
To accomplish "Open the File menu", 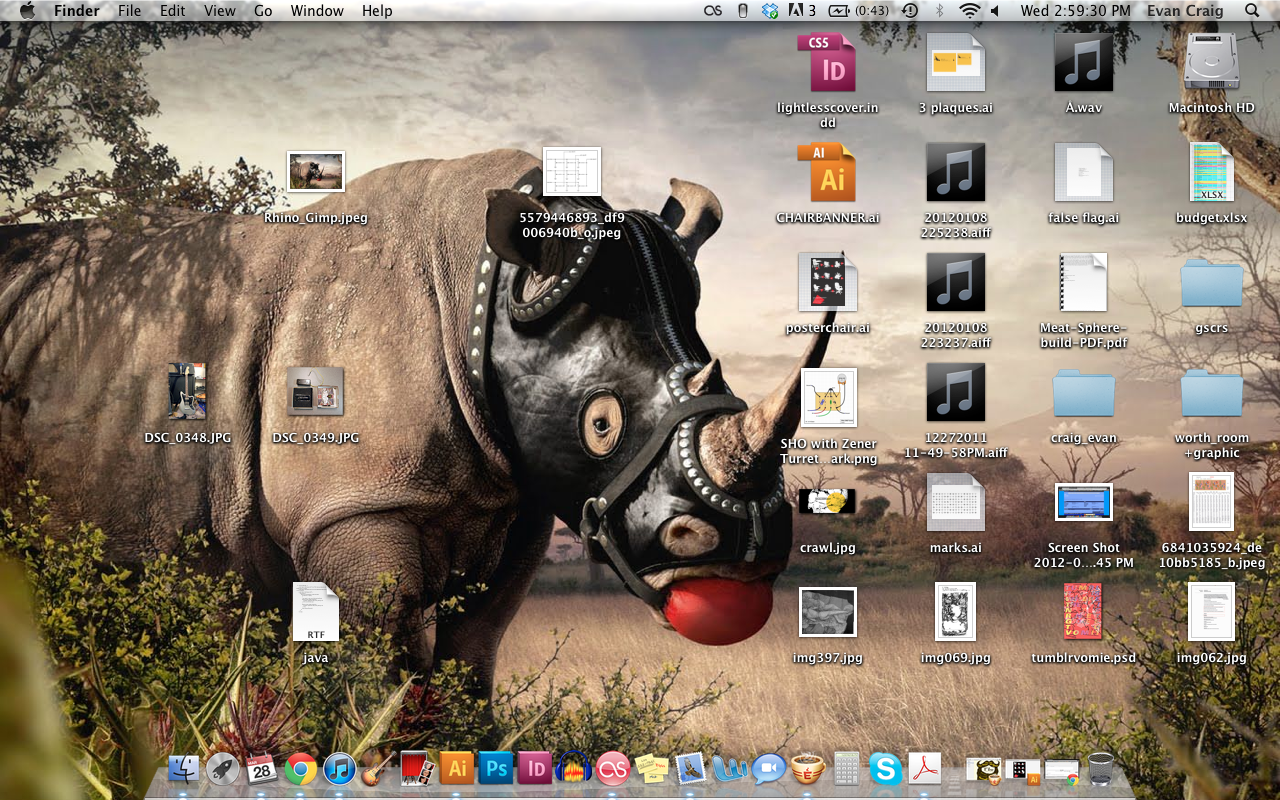I will pos(129,11).
